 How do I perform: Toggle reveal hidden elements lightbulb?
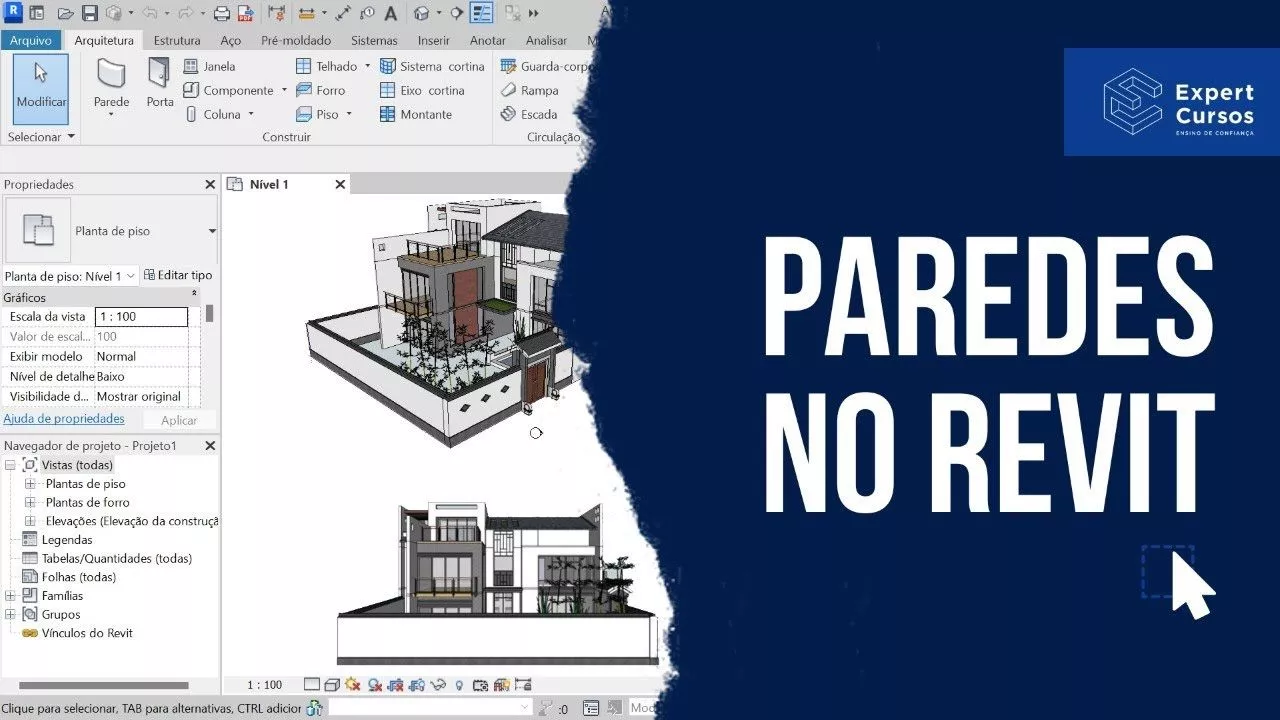459,685
